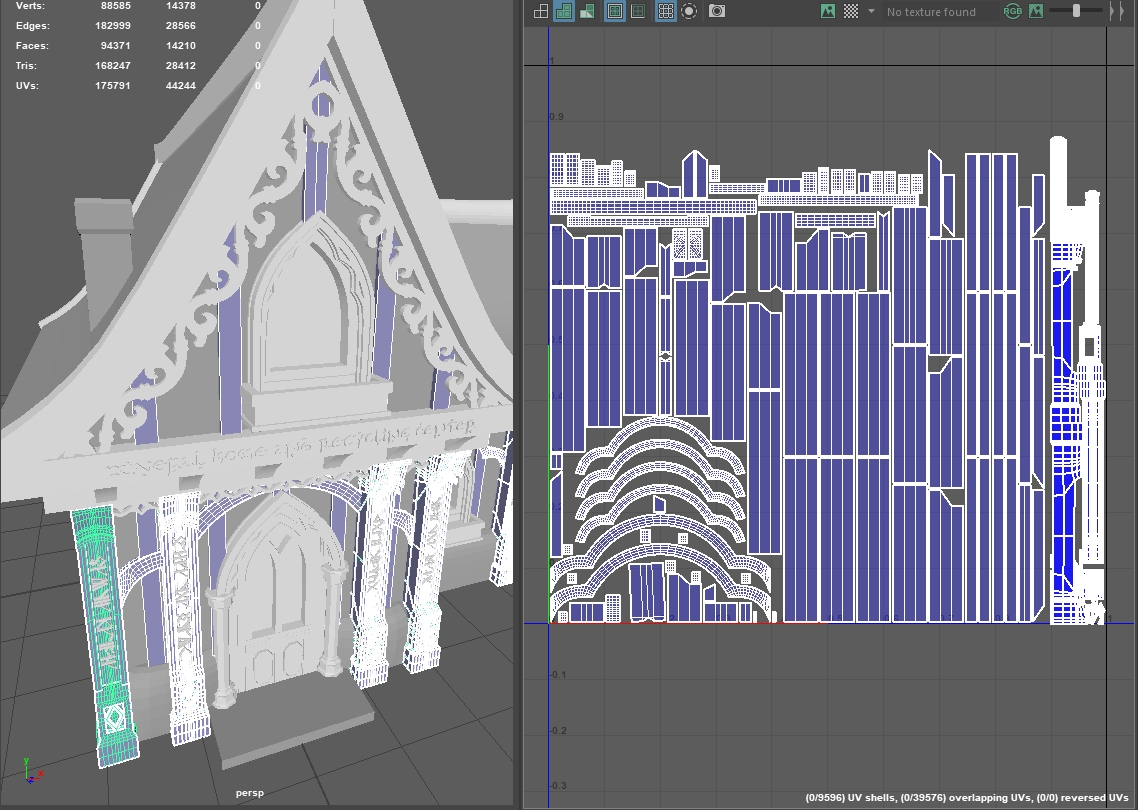The width and height of the screenshot is (1138, 810).
Task: Collapse the toolbar using right-edge handle
Action: pos(1122,12)
